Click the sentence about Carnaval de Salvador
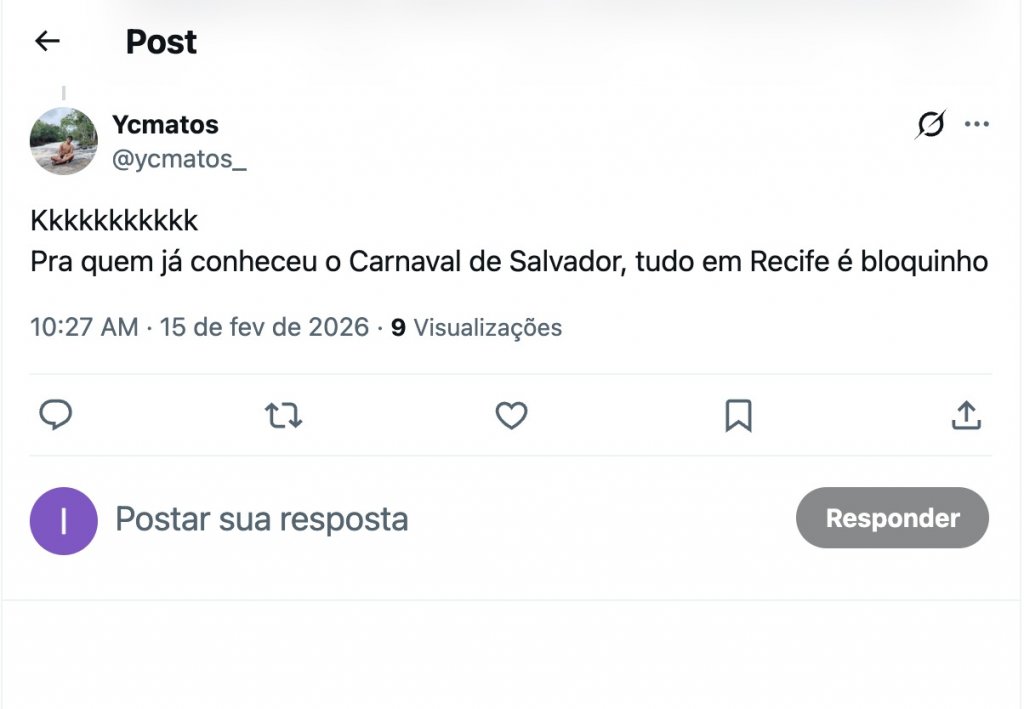1024x709 pixels. tap(509, 262)
